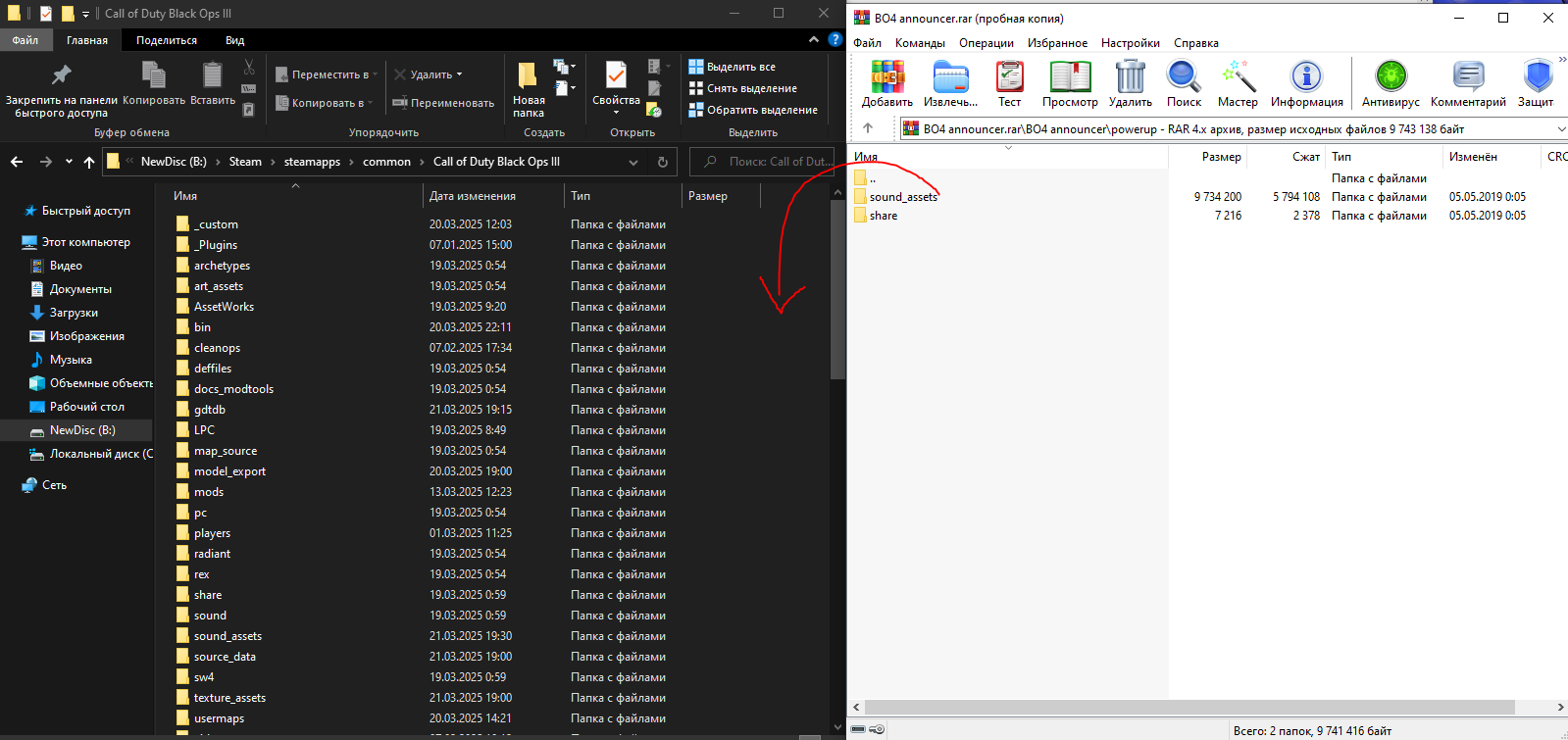The height and width of the screenshot is (740, 1568).
Task: Launch the Мастер (Wizard) tool
Action: (1238, 76)
